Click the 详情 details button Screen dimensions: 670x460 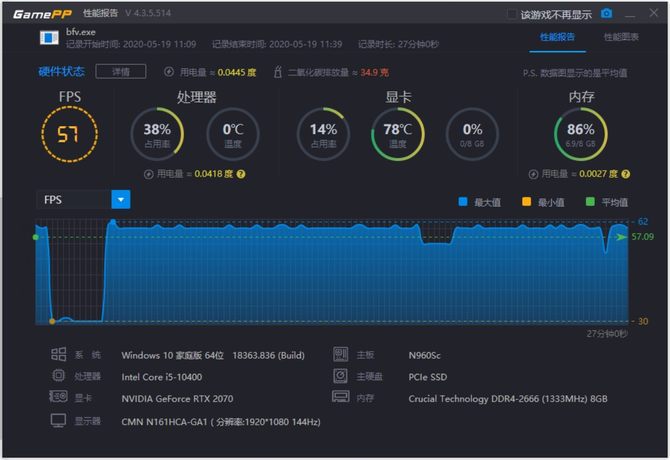click(x=121, y=71)
